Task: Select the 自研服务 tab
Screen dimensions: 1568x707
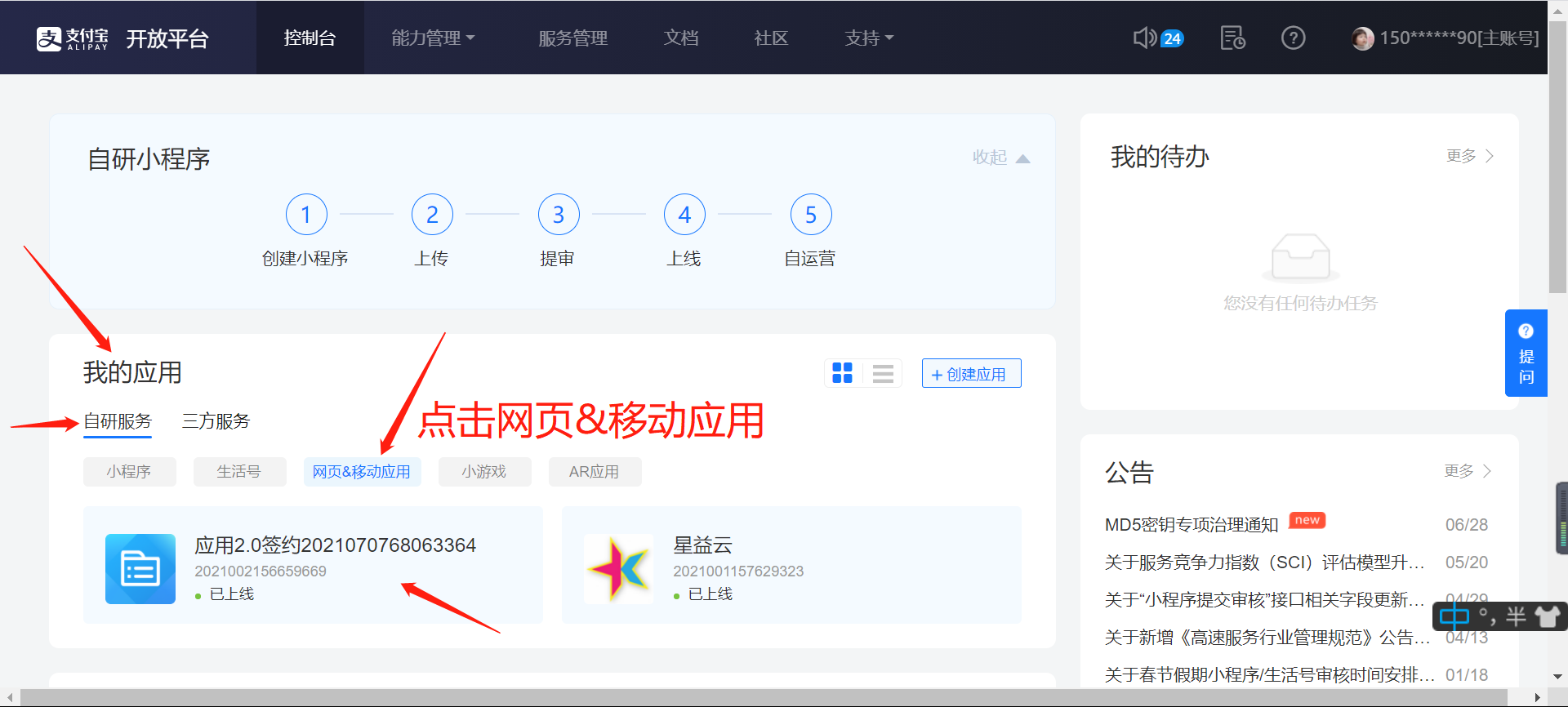Action: [x=118, y=421]
